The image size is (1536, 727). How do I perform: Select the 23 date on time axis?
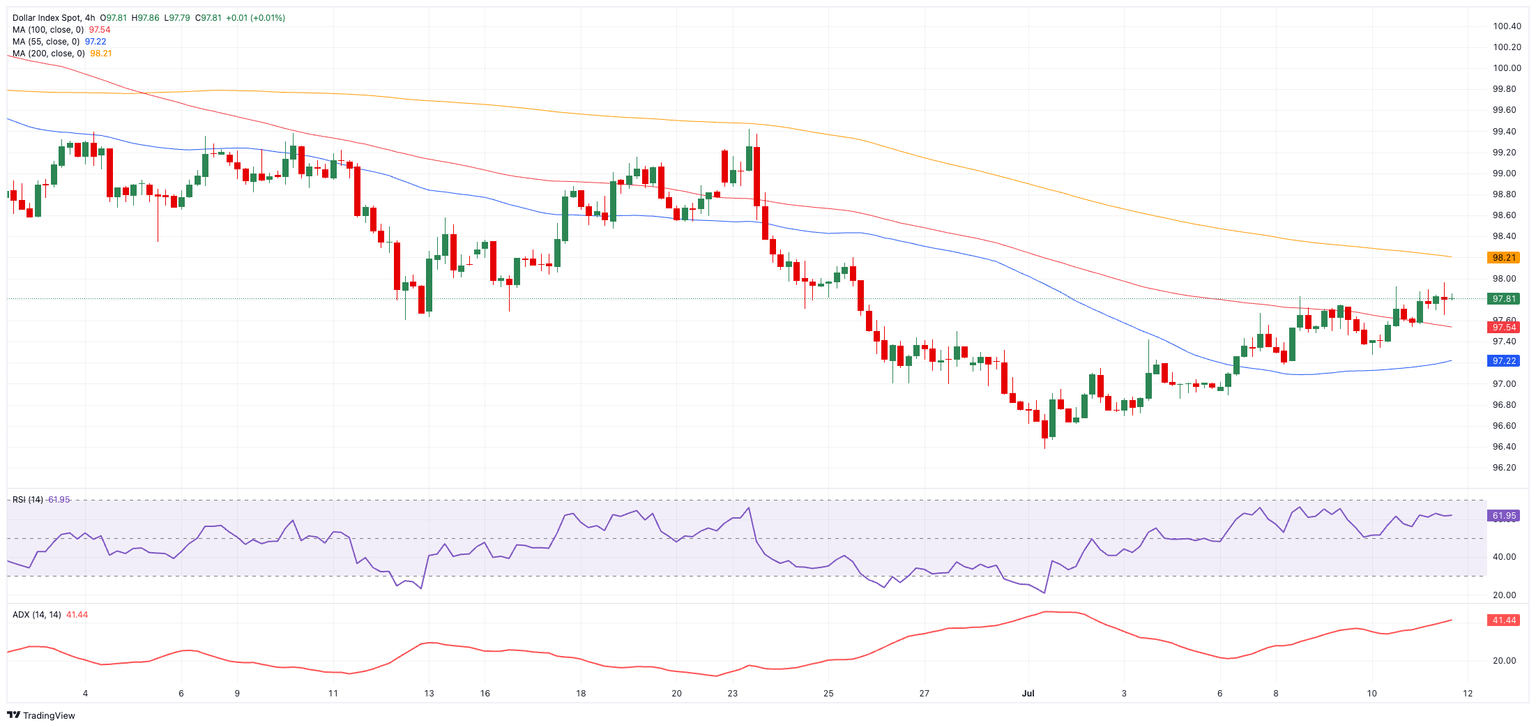[x=733, y=693]
